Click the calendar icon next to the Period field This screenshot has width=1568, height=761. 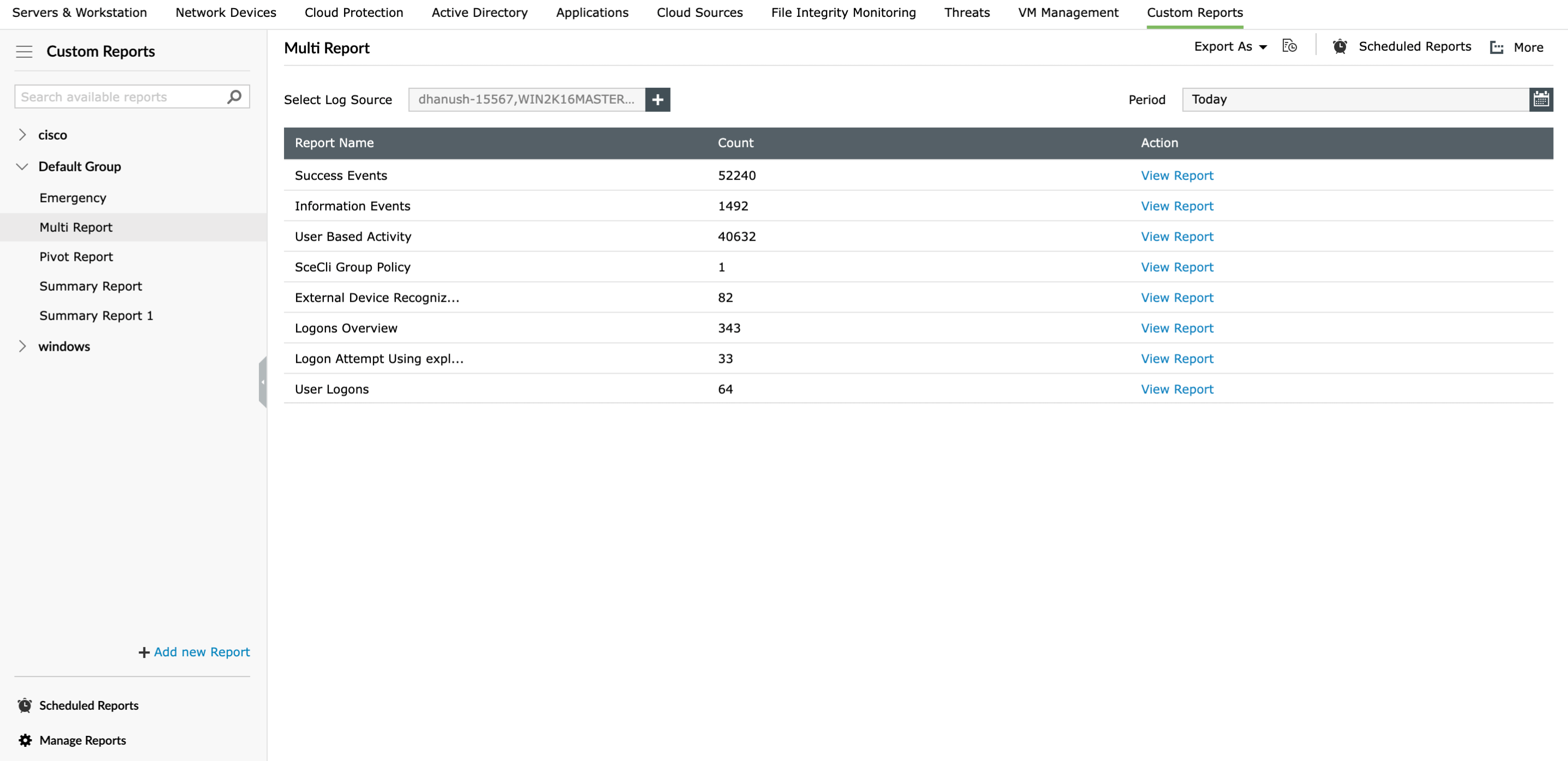pyautogui.click(x=1542, y=99)
